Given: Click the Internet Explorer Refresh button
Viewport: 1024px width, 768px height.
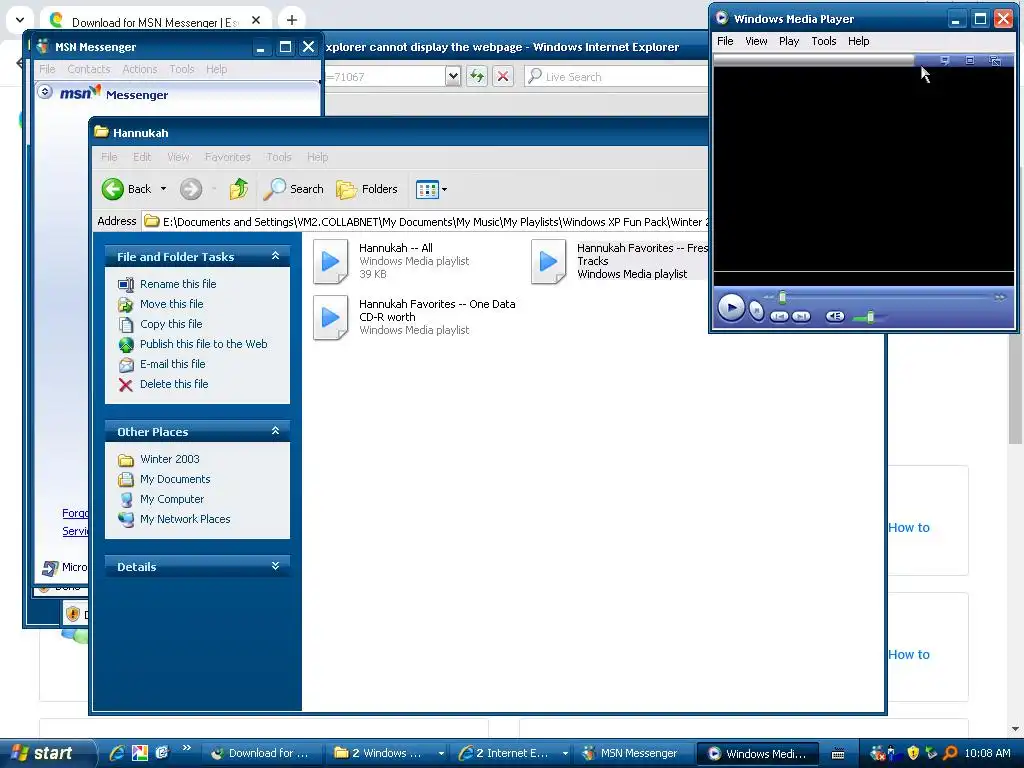Looking at the screenshot, I should pos(477,76).
